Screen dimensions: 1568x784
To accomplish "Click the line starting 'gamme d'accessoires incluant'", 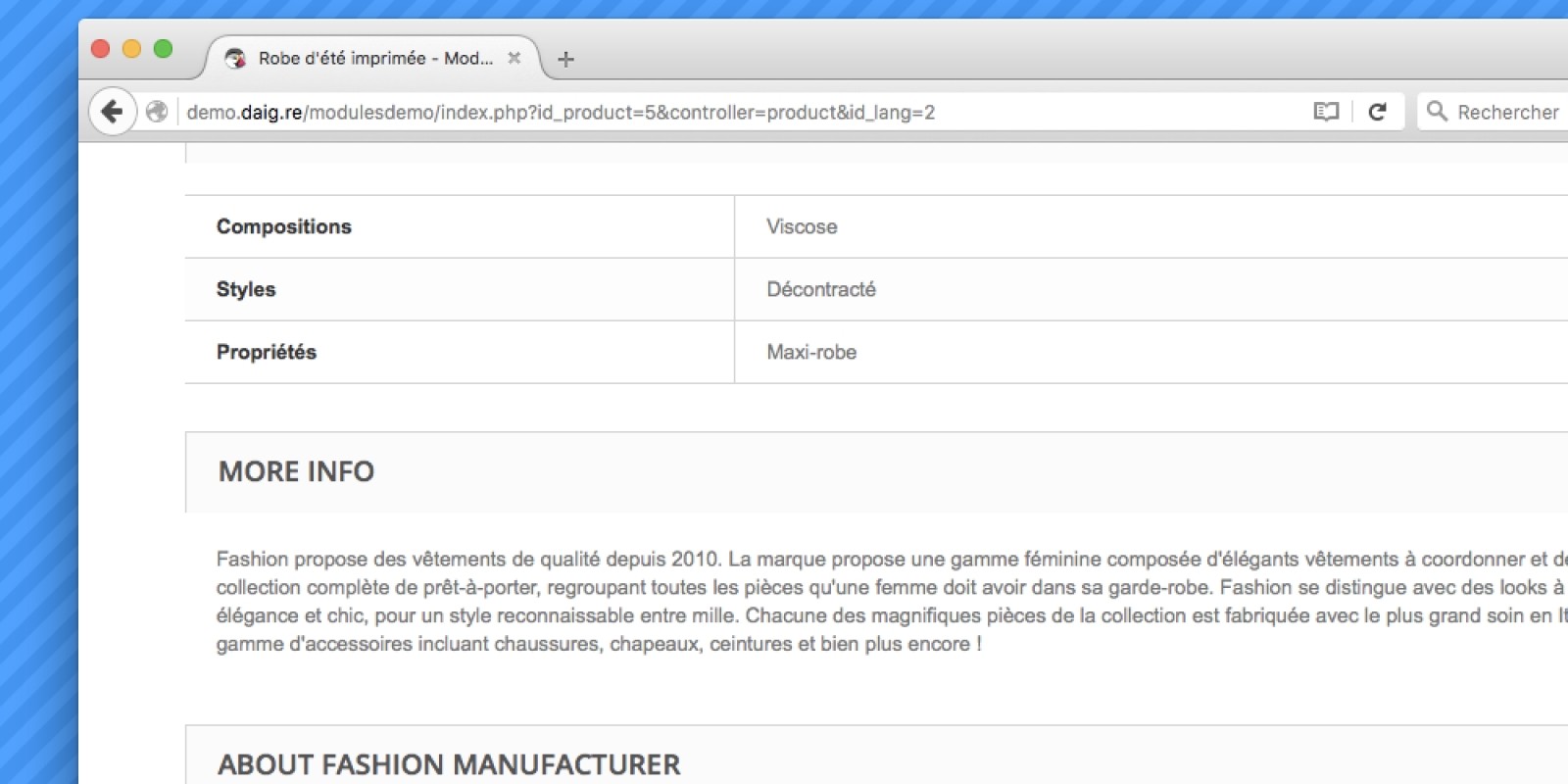I will [x=599, y=644].
